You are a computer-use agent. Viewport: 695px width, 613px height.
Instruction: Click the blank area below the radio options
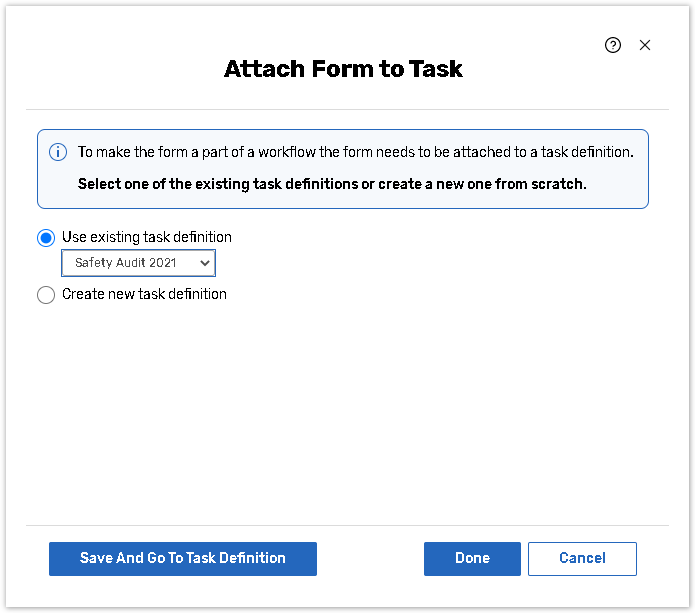click(345, 410)
